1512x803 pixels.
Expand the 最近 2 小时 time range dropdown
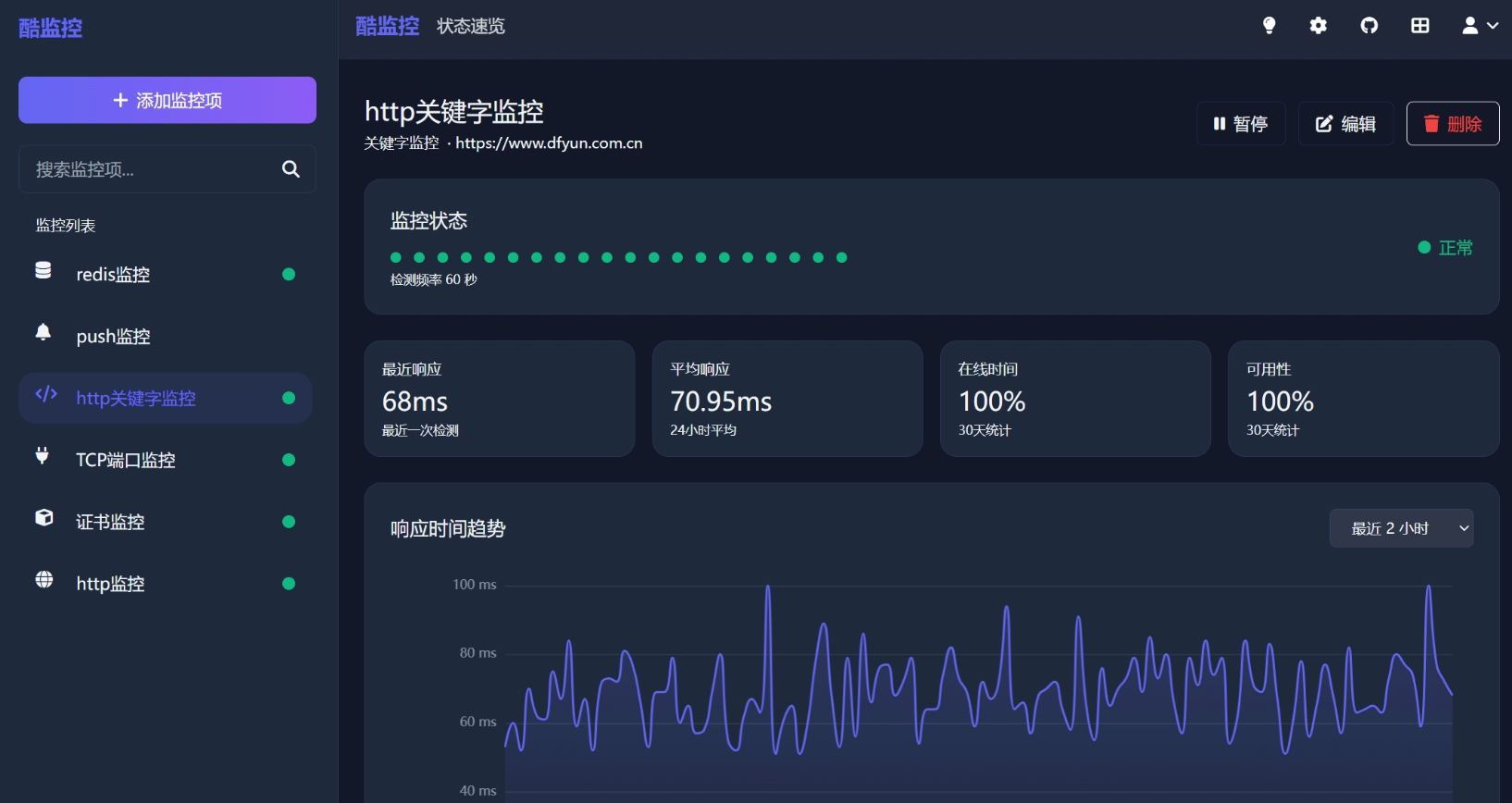point(1400,528)
